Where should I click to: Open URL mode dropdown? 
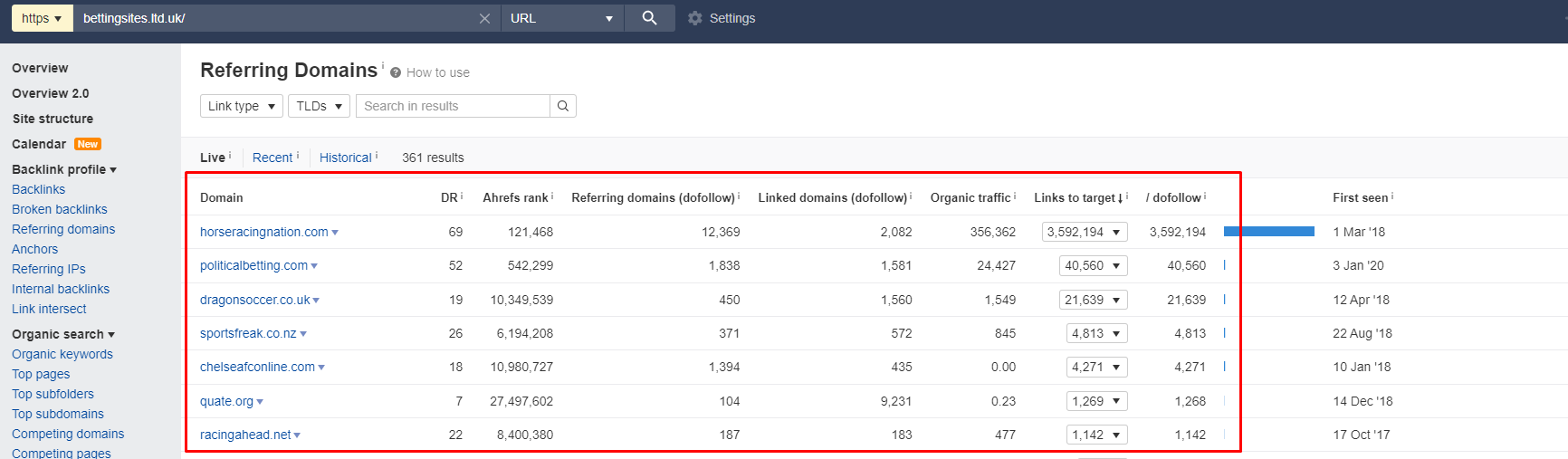tap(561, 18)
